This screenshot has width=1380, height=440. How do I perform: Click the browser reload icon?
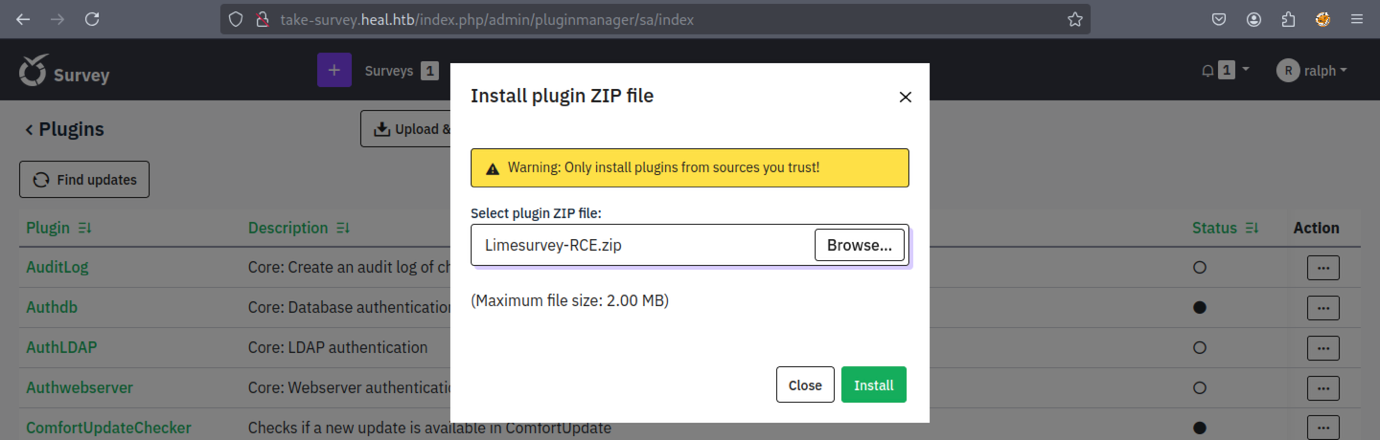coord(92,19)
